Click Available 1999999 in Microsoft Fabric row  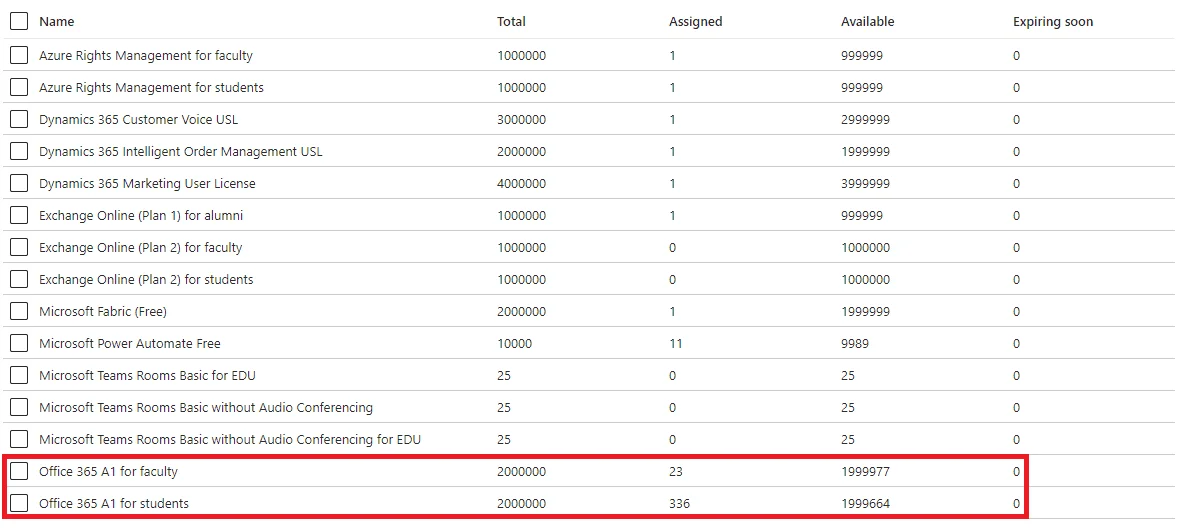865,311
